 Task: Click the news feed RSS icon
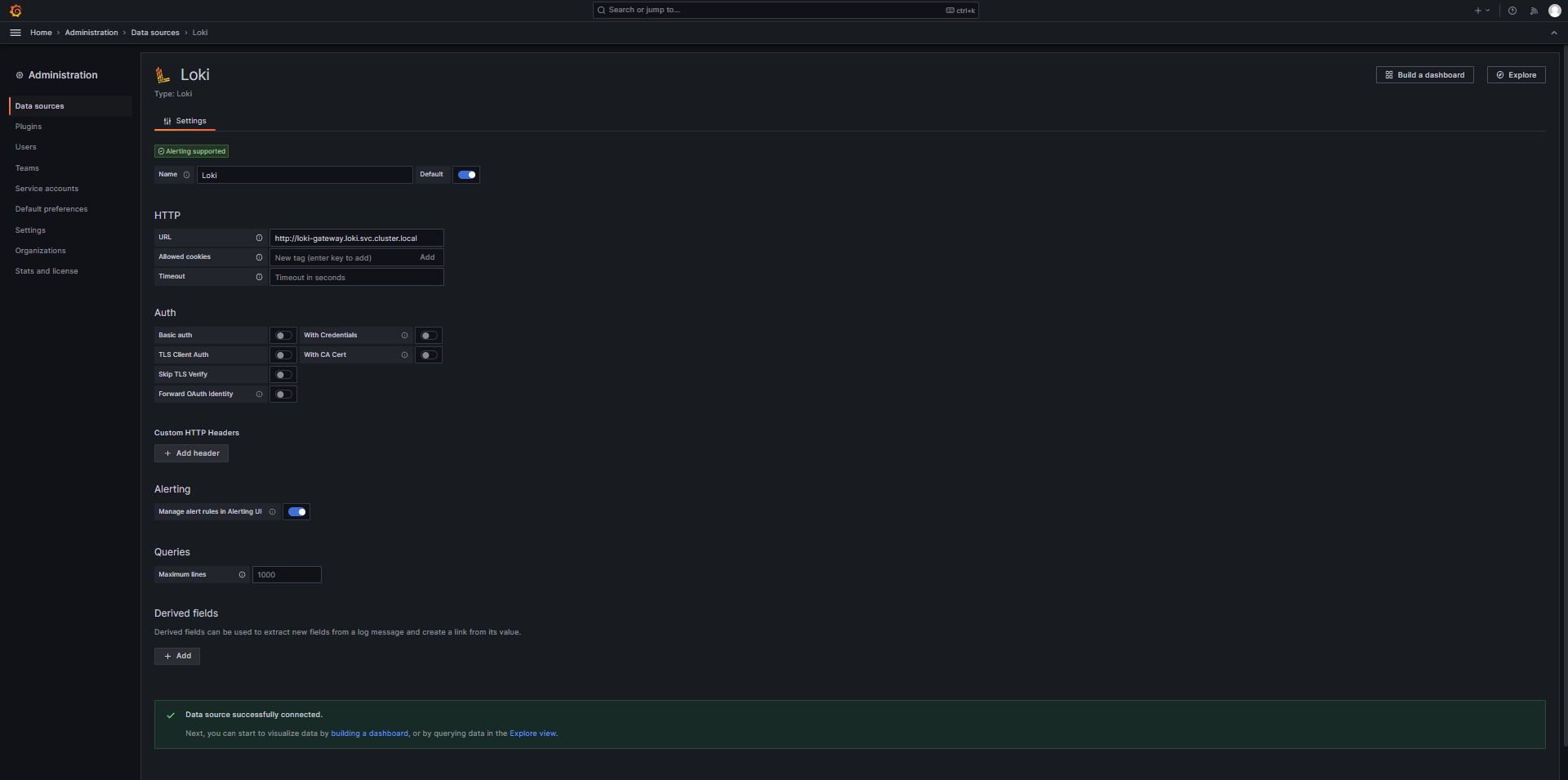tap(1534, 11)
